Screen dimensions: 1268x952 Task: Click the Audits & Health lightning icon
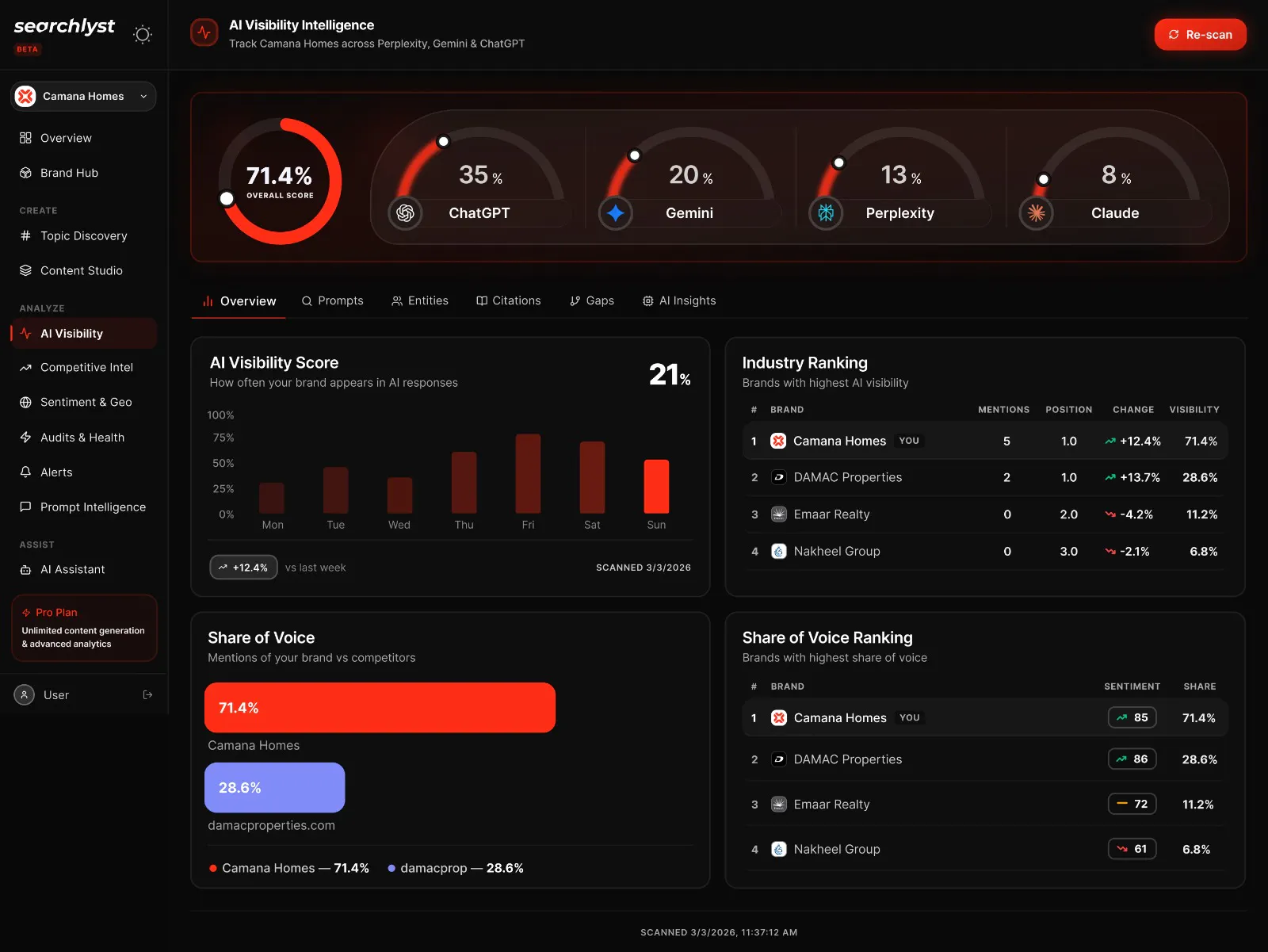(x=25, y=437)
